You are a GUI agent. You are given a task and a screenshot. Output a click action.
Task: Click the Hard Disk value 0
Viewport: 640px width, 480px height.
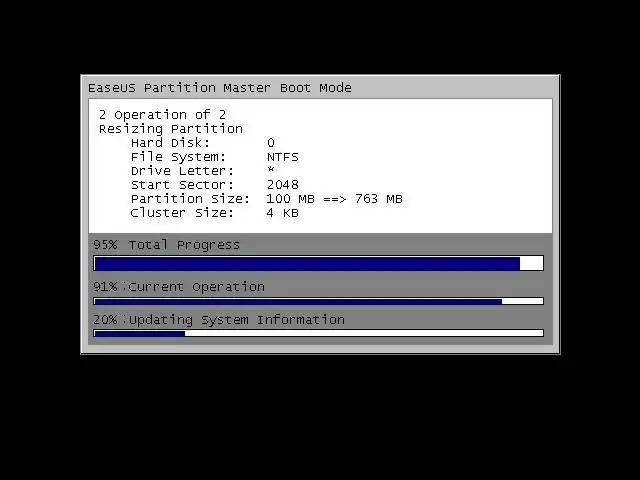(x=271, y=143)
